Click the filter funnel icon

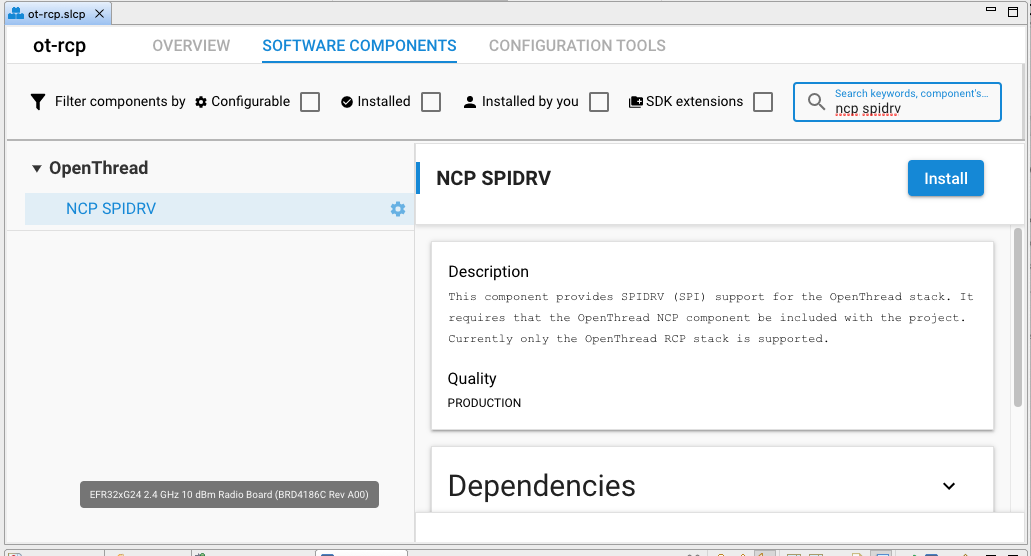tap(38, 102)
